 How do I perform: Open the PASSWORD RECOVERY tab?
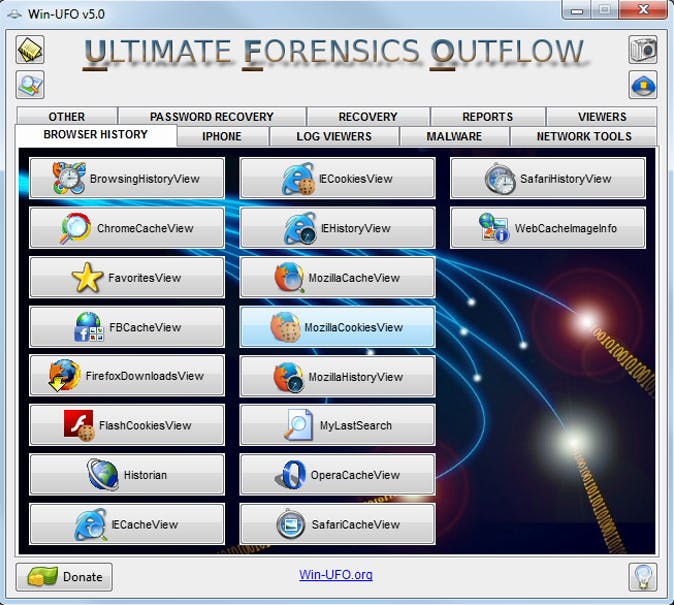(x=211, y=117)
